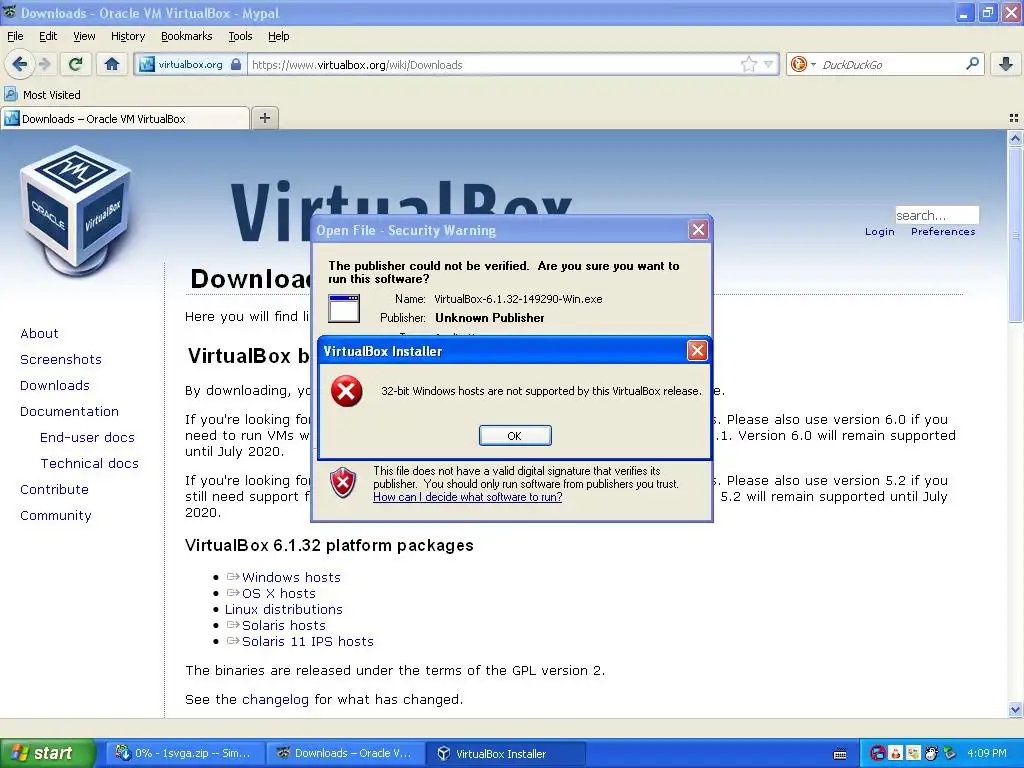Switch to 'Downloads – Oracle V...' taskbar item
The width and height of the screenshot is (1024, 768).
344,753
